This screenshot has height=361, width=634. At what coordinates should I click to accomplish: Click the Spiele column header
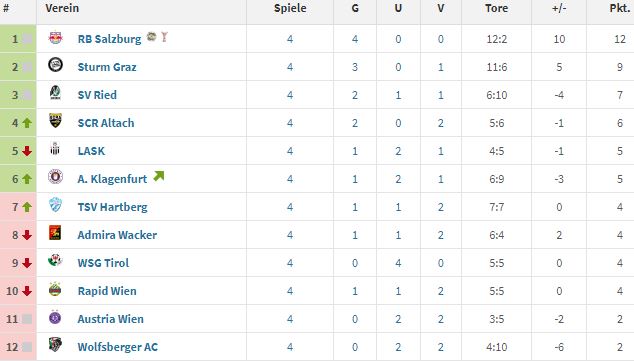coord(290,8)
